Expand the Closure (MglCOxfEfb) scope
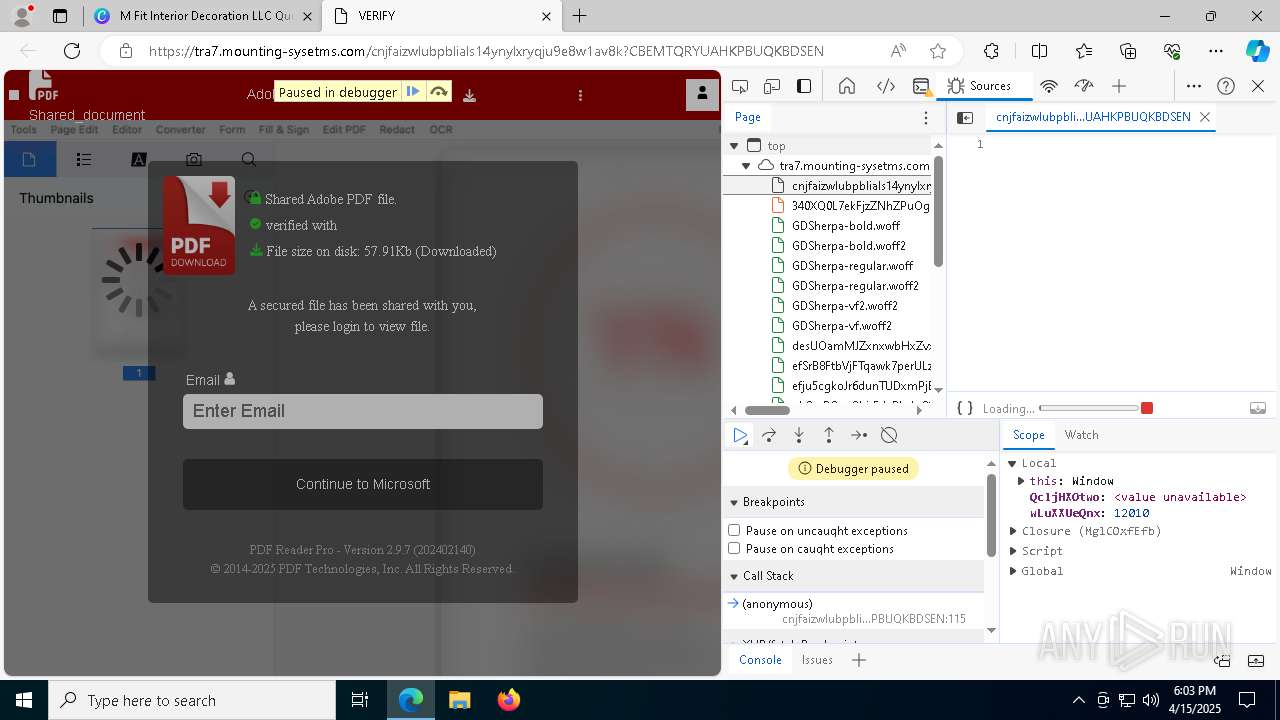The image size is (1280, 720). (1013, 531)
